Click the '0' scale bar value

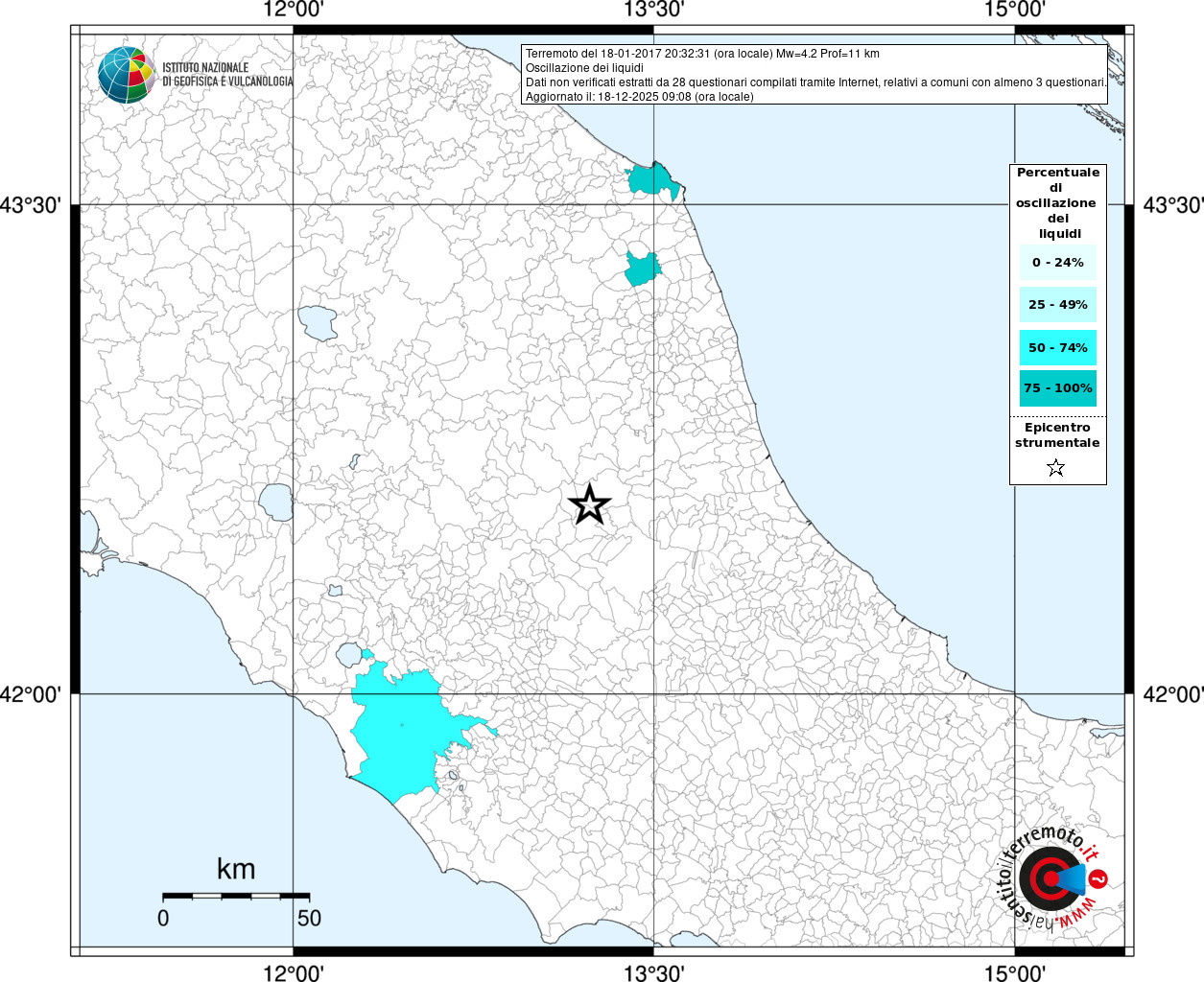[163, 918]
